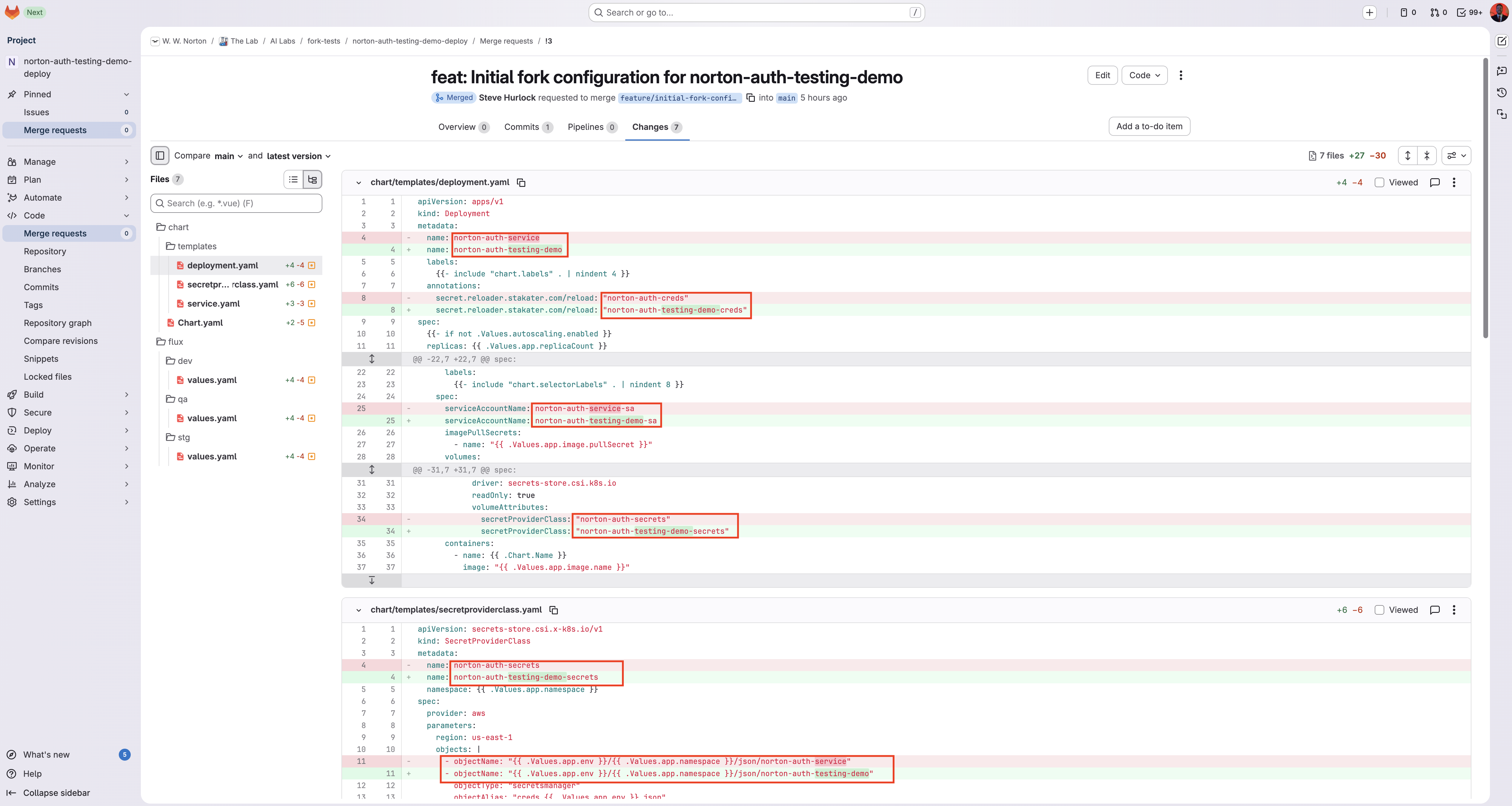The height and width of the screenshot is (806, 1512).
Task: Open merge requests counter in top bar
Action: coord(1439,12)
